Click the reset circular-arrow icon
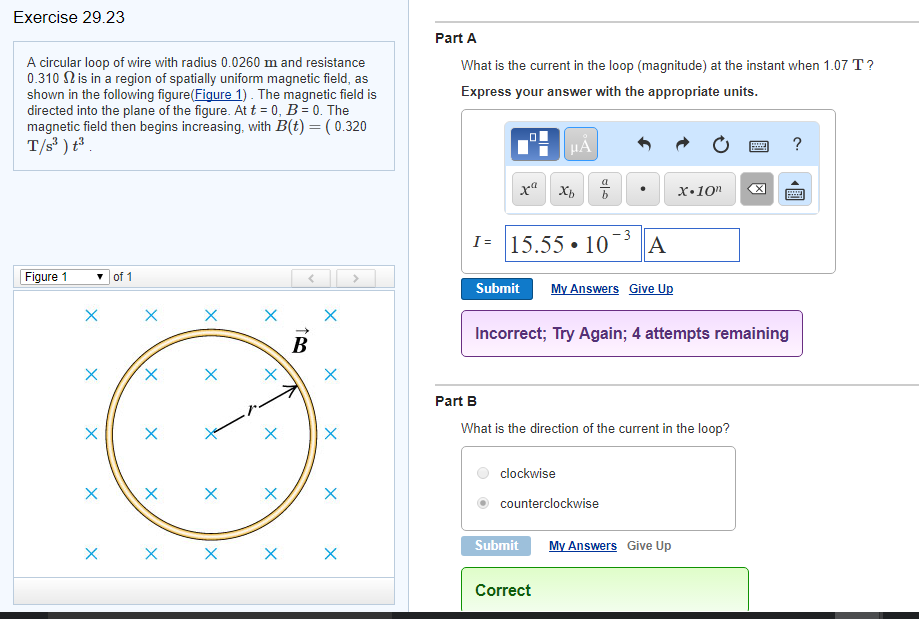Image resolution: width=919 pixels, height=619 pixels. (720, 143)
